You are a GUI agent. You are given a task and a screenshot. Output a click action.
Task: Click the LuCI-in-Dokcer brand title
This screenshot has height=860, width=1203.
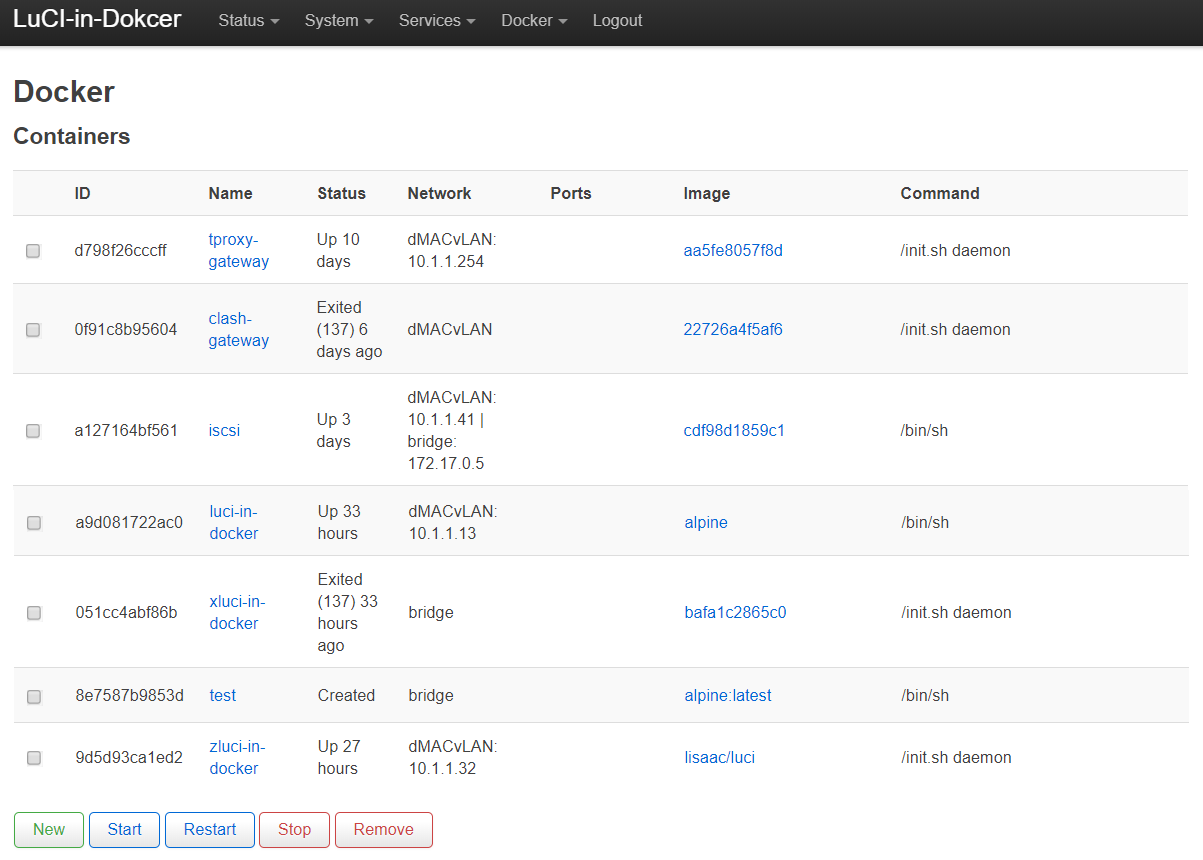[97, 19]
